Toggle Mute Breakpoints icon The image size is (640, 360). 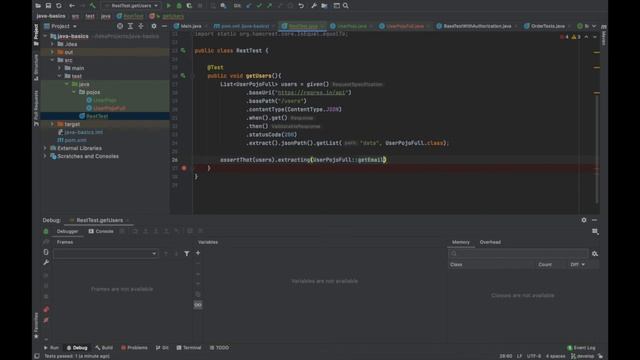point(46,320)
